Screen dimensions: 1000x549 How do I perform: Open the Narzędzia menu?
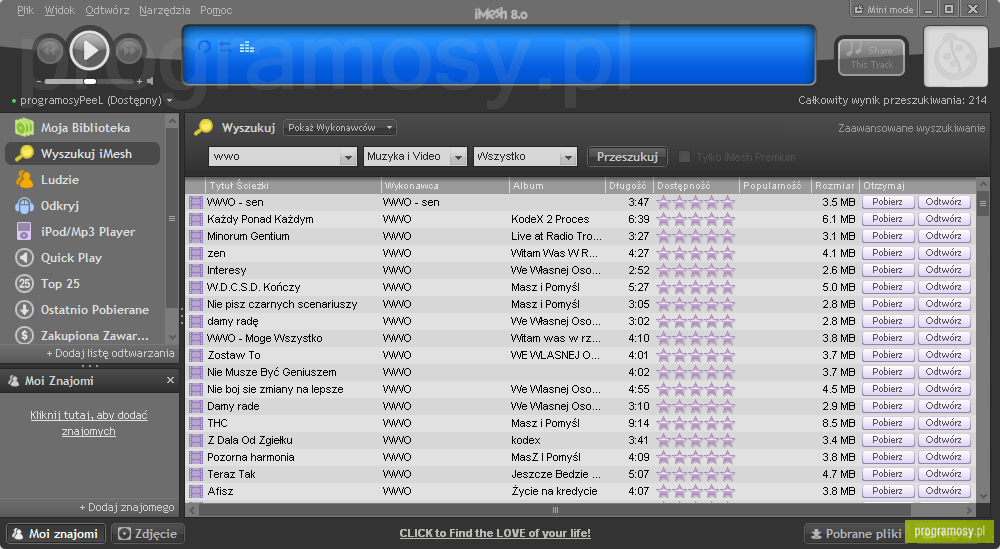tap(165, 10)
